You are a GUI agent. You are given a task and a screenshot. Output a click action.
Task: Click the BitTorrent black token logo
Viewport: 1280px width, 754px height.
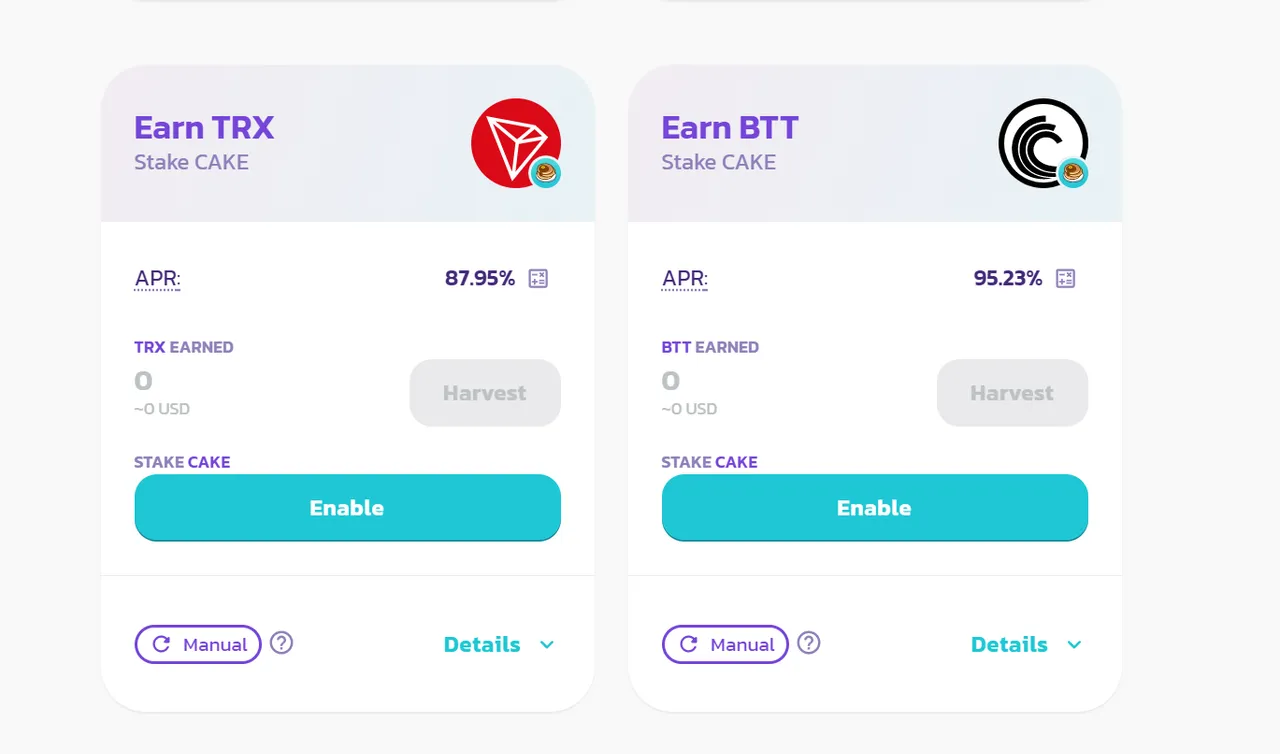click(1042, 143)
